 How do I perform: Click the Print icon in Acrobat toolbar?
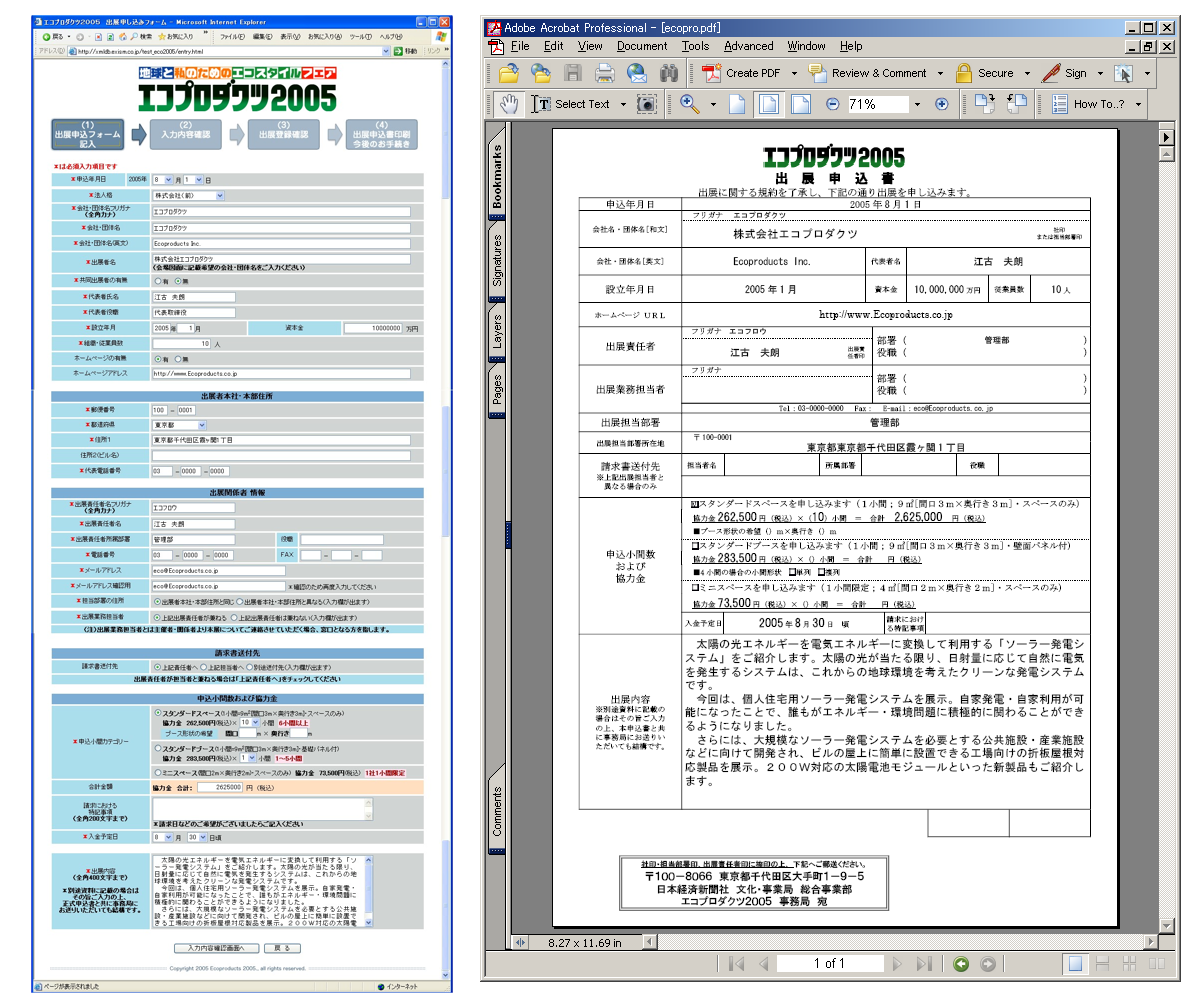coord(605,73)
